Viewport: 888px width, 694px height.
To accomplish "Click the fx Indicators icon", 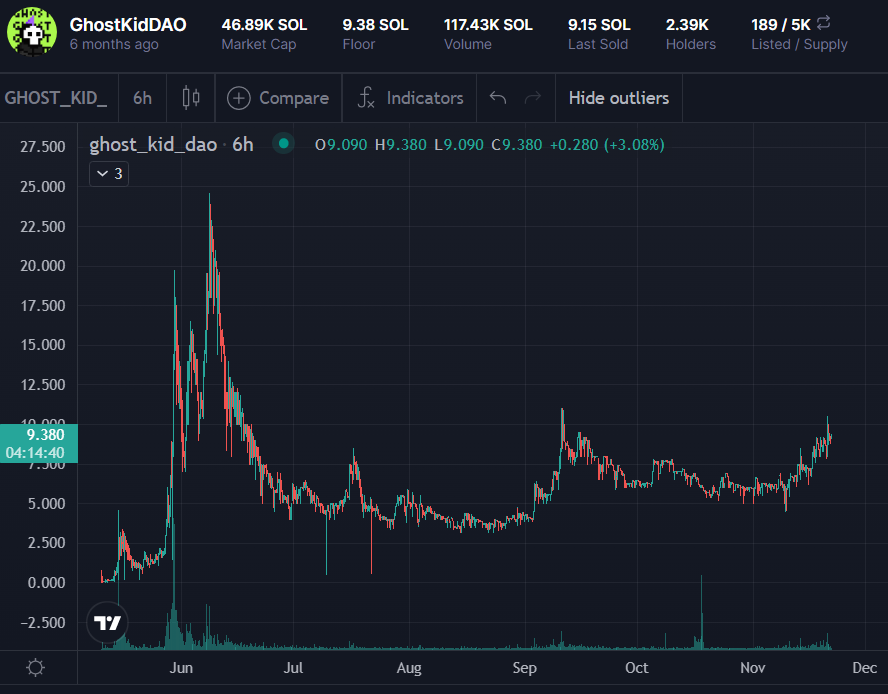I will click(366, 98).
